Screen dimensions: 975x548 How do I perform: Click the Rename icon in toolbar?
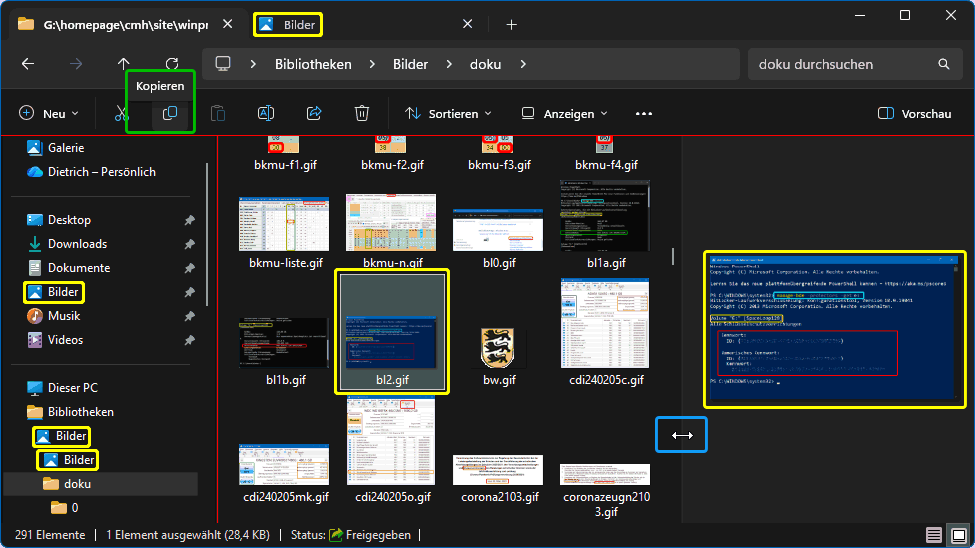point(266,114)
